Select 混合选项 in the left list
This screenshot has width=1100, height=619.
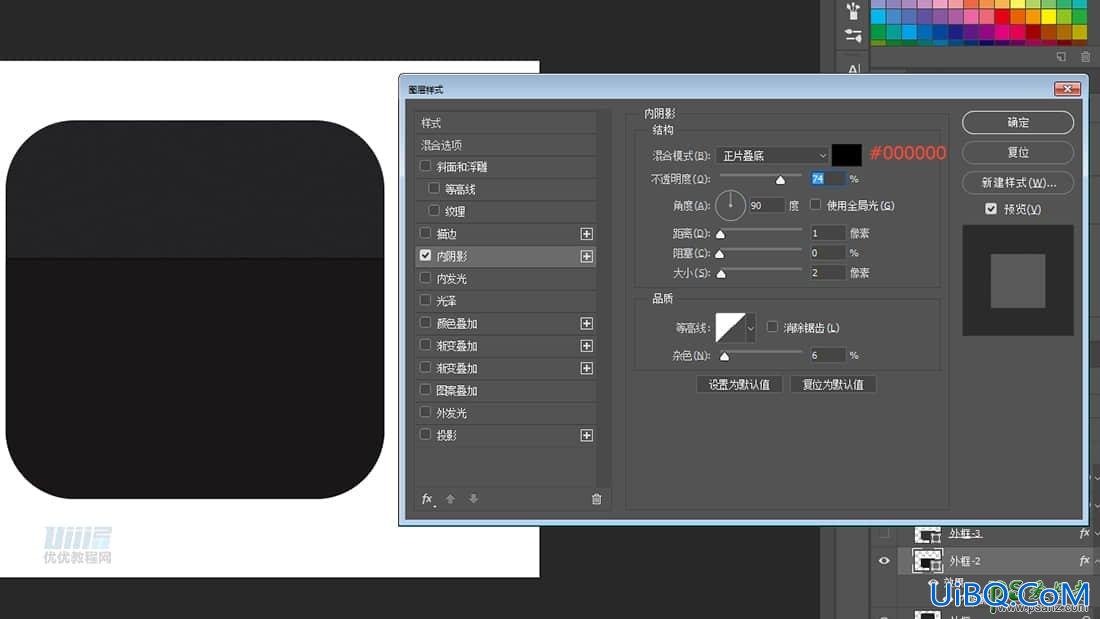click(x=505, y=145)
